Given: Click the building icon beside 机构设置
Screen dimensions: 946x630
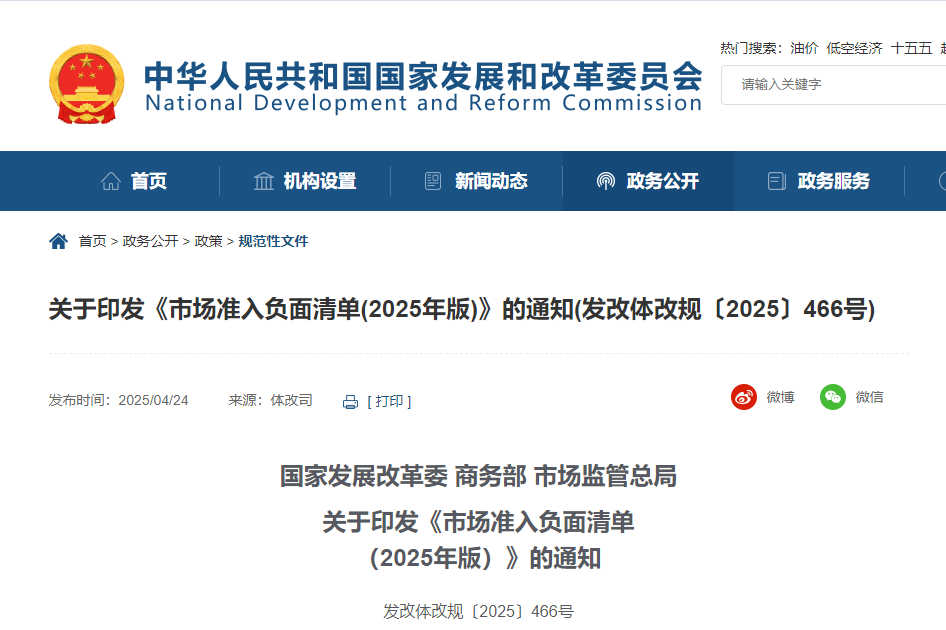Looking at the screenshot, I should coord(264,181).
